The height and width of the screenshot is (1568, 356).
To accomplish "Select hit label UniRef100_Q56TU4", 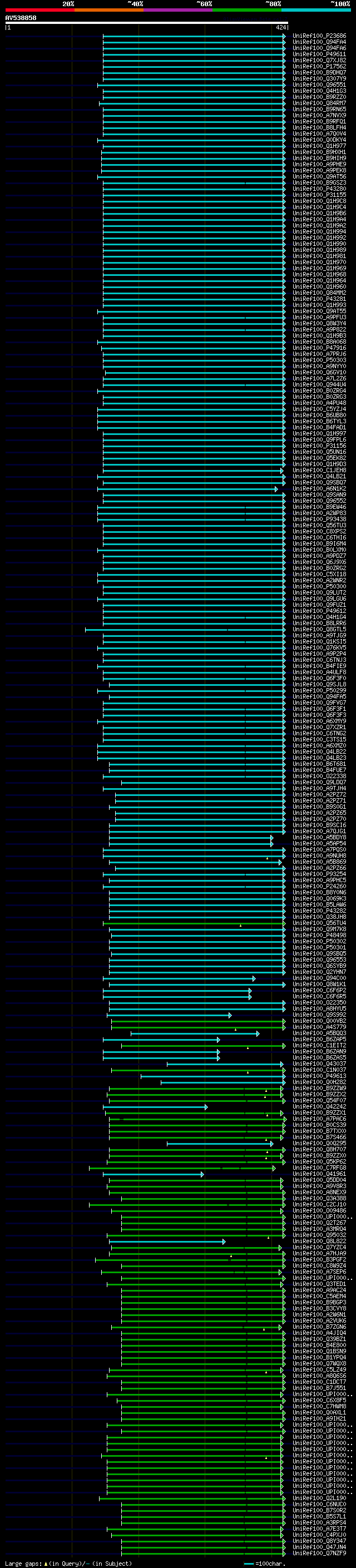I will click(319, 923).
